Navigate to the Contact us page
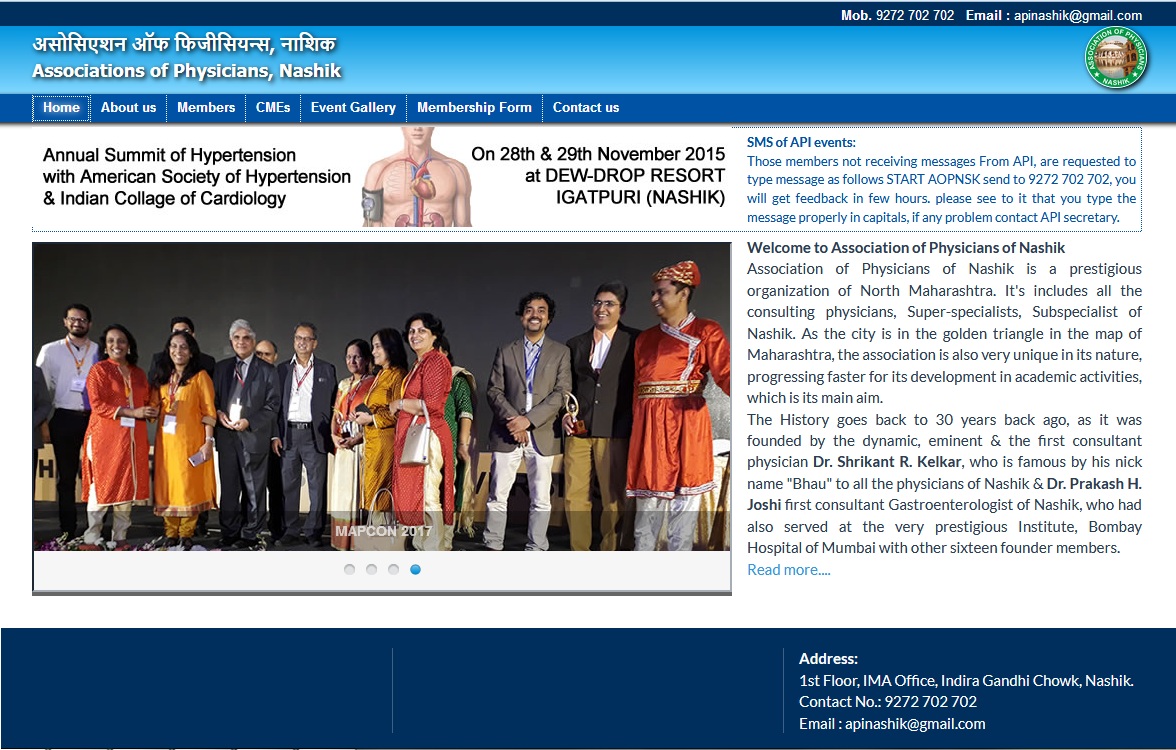 586,108
